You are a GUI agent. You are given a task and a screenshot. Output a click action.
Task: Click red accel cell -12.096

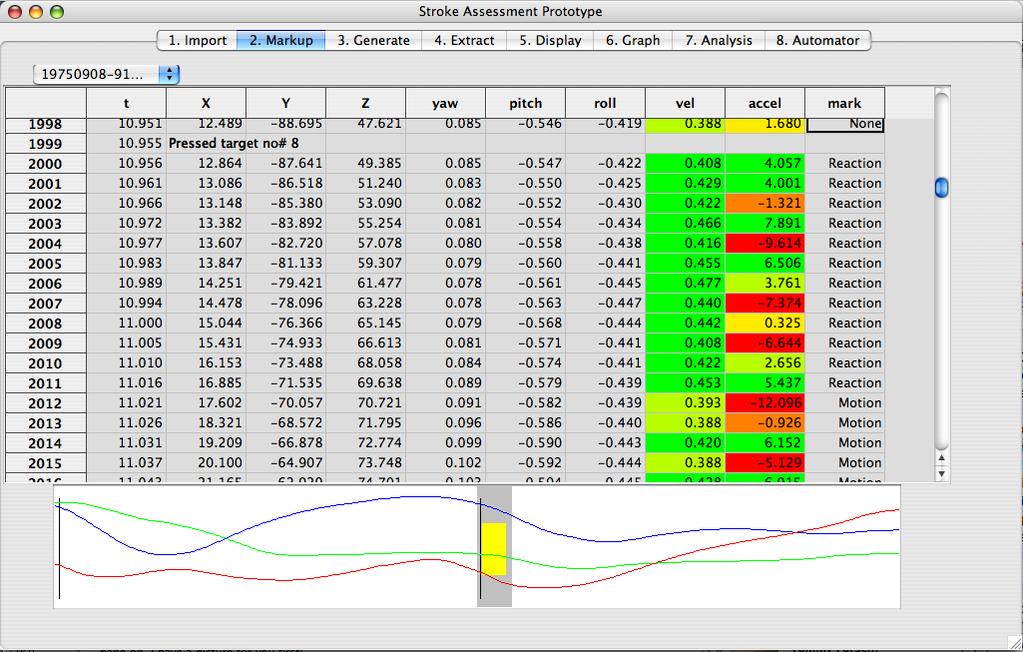765,403
